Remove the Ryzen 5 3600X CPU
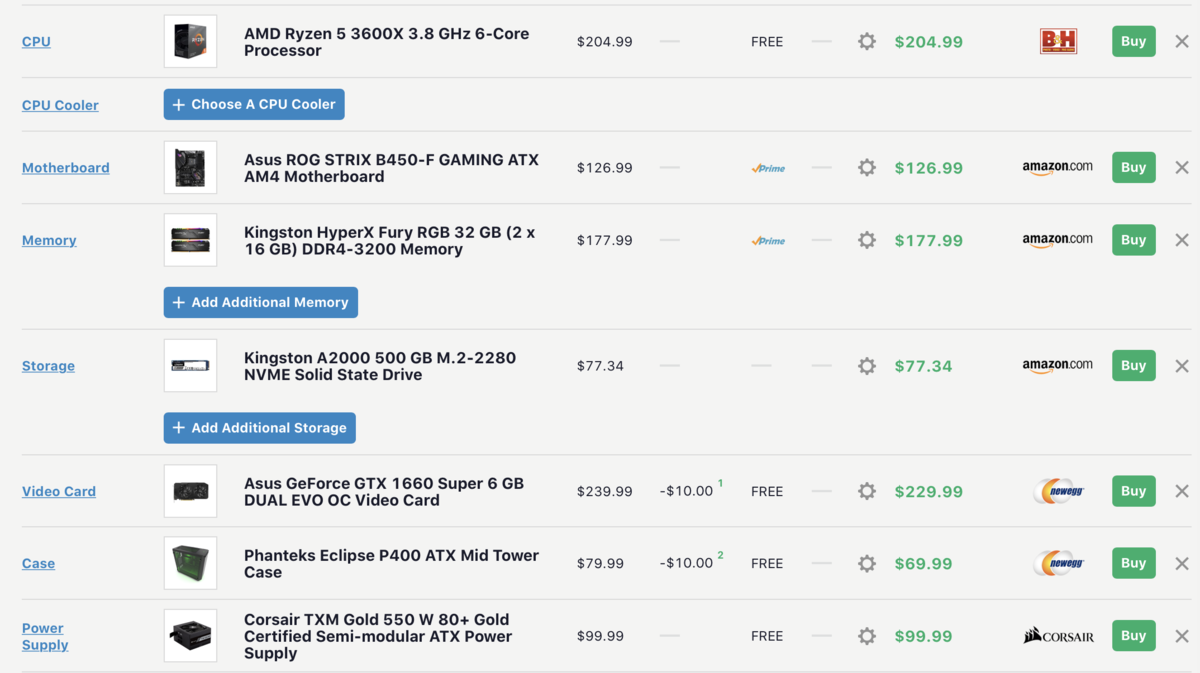This screenshot has height=673, width=1200. pyautogui.click(x=1182, y=42)
